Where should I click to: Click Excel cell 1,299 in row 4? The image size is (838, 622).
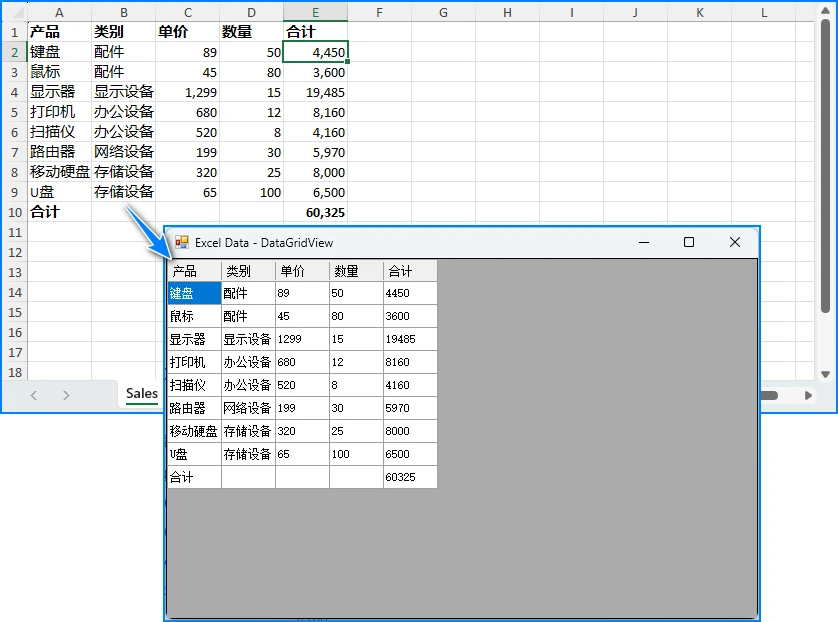point(188,92)
